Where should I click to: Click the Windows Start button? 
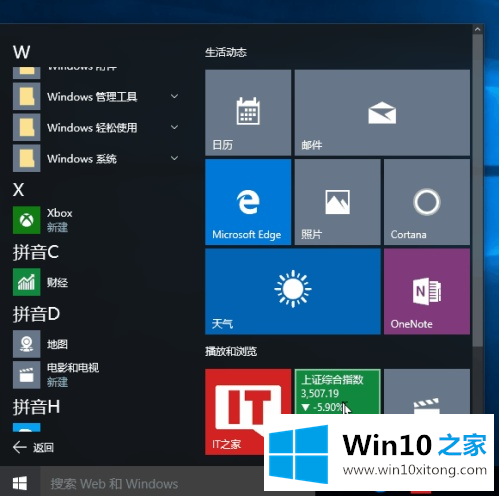click(20, 483)
